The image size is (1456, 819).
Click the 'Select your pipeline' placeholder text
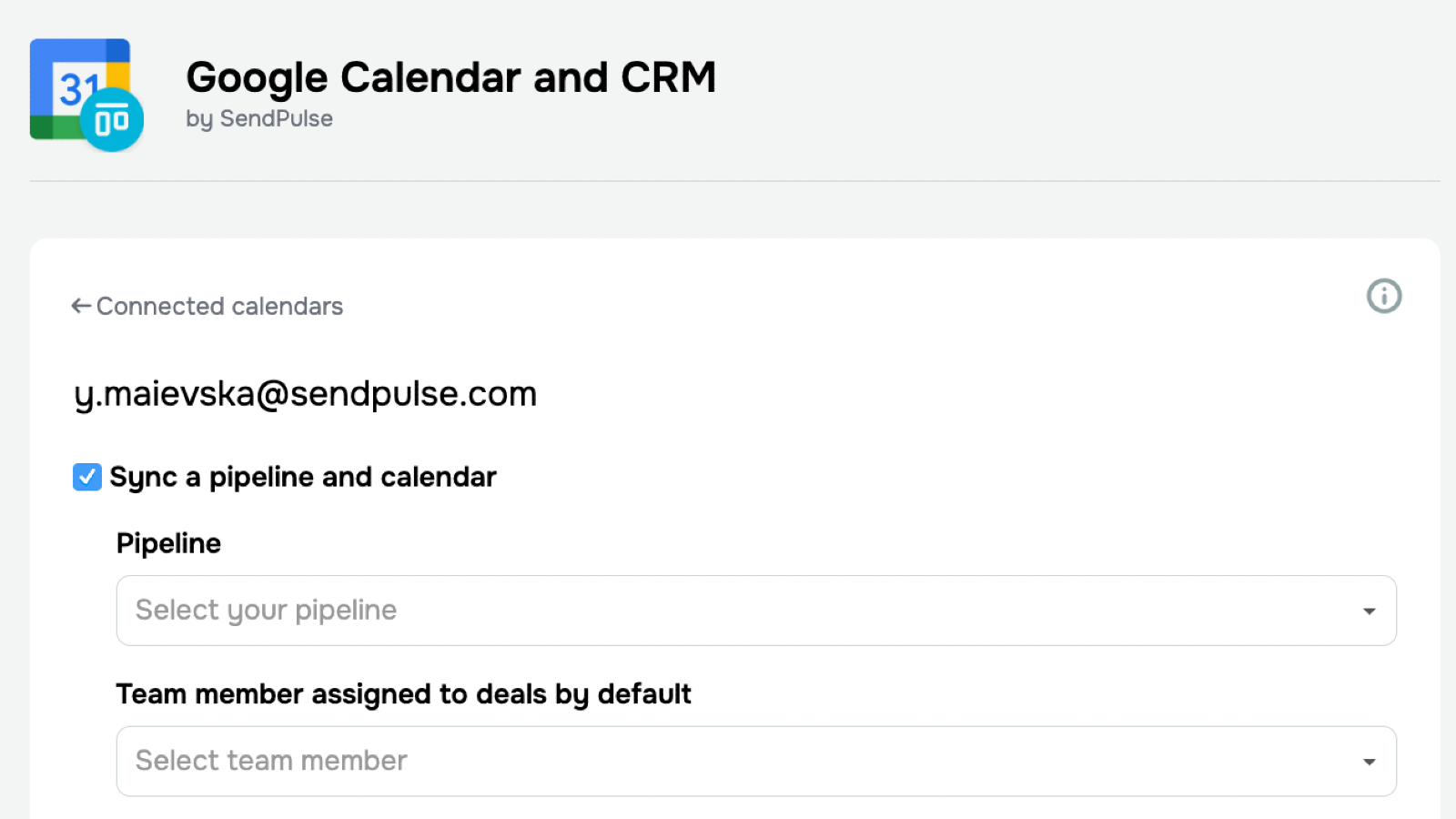point(266,611)
